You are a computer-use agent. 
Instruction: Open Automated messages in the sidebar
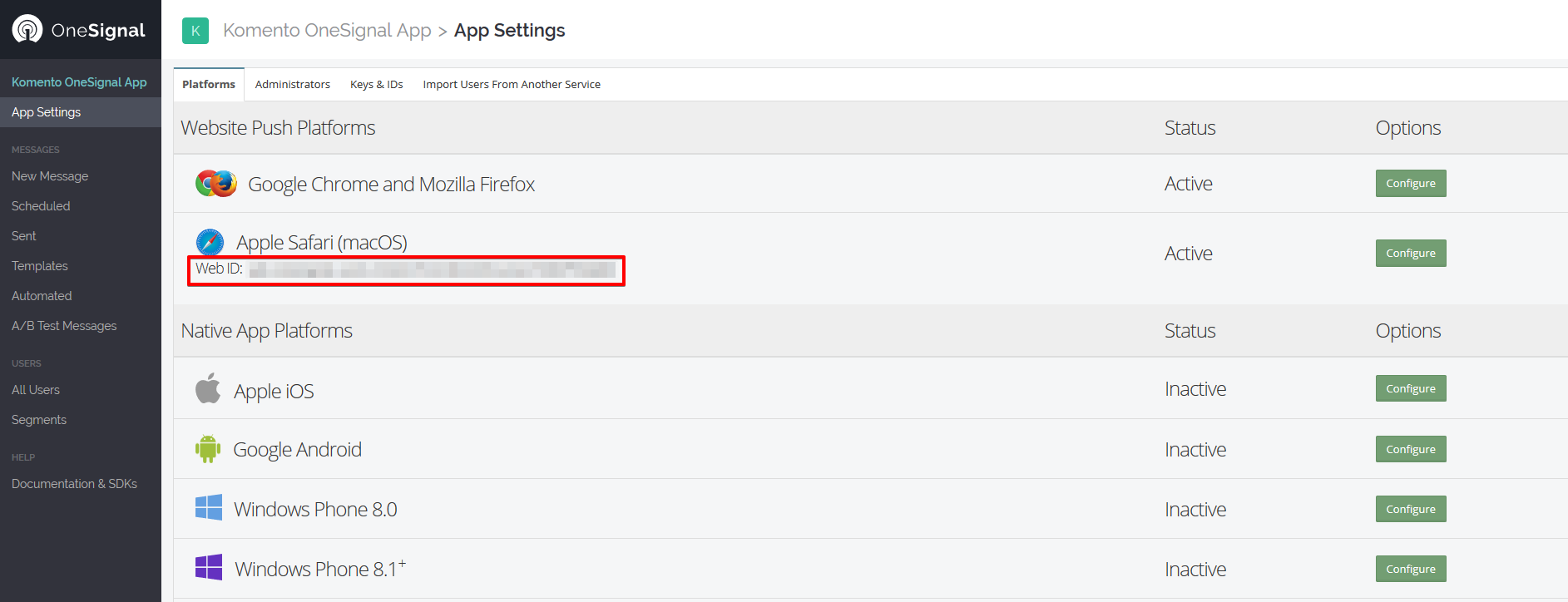pyautogui.click(x=42, y=296)
